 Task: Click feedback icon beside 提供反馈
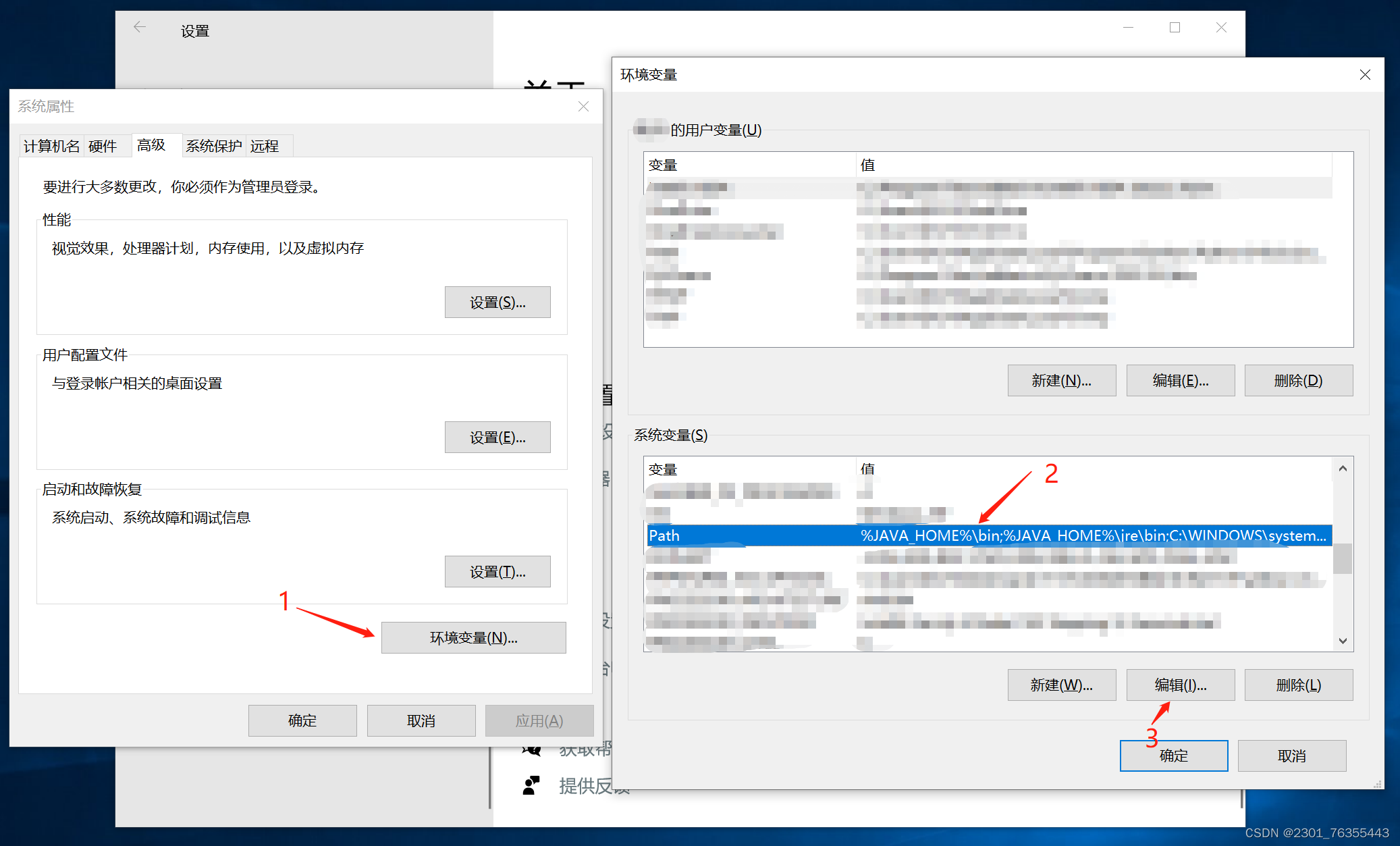pos(532,785)
